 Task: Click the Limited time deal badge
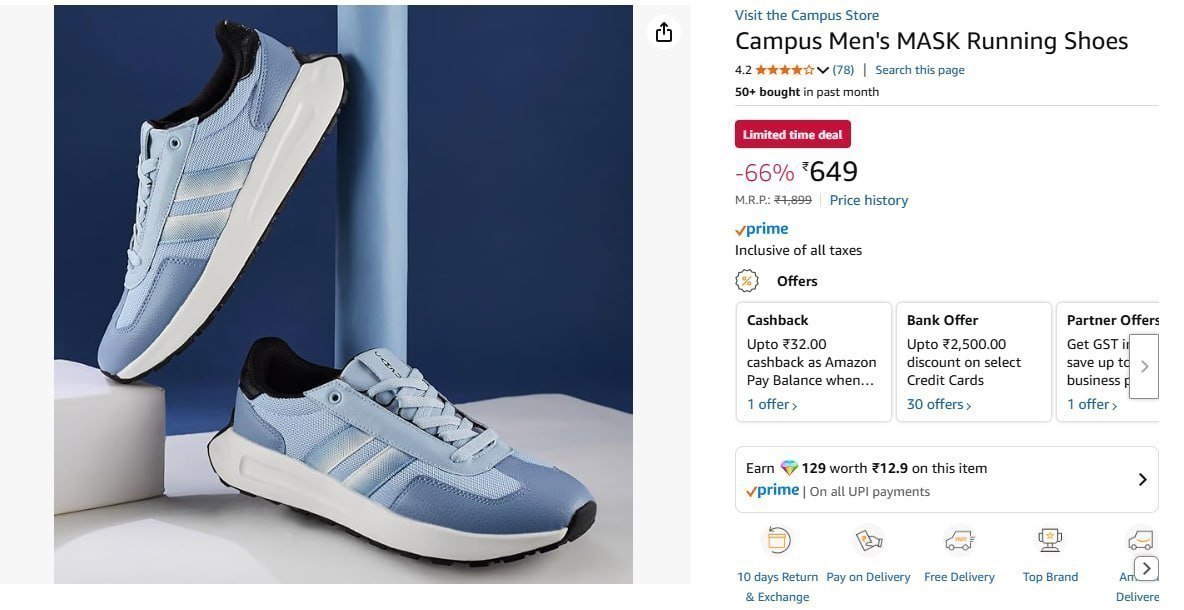point(793,135)
